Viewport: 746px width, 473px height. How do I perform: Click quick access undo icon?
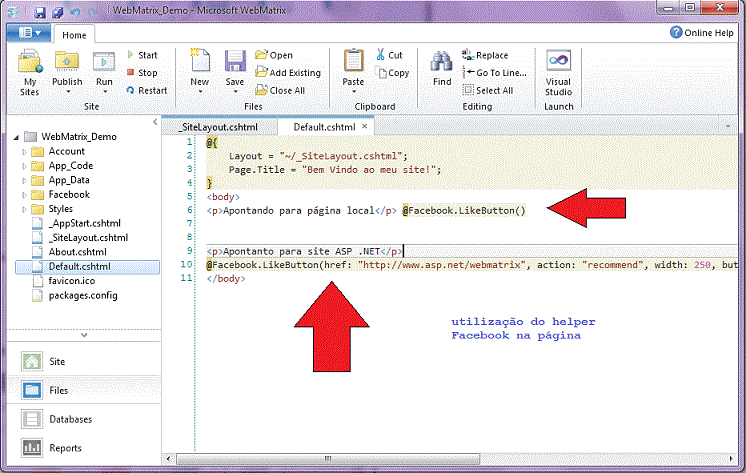(75, 11)
